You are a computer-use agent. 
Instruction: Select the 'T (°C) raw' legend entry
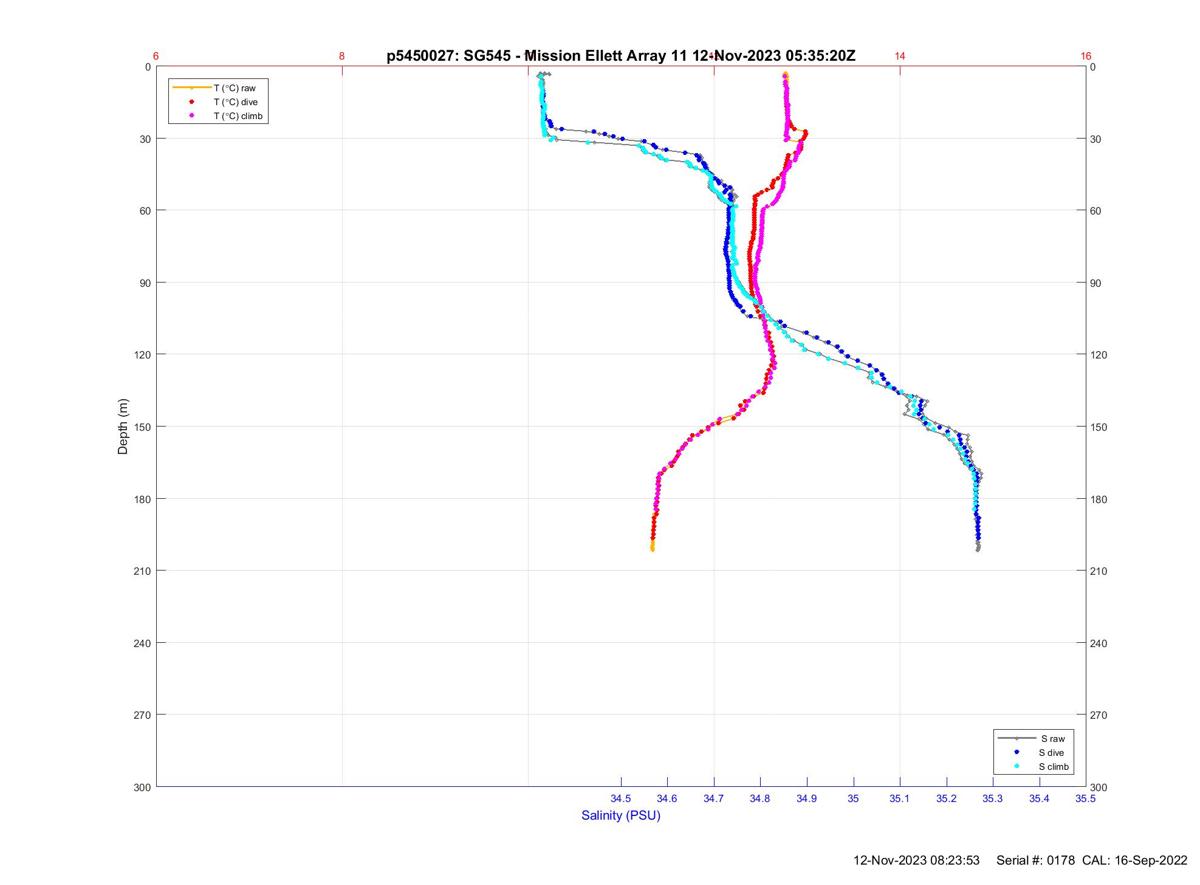click(x=216, y=88)
